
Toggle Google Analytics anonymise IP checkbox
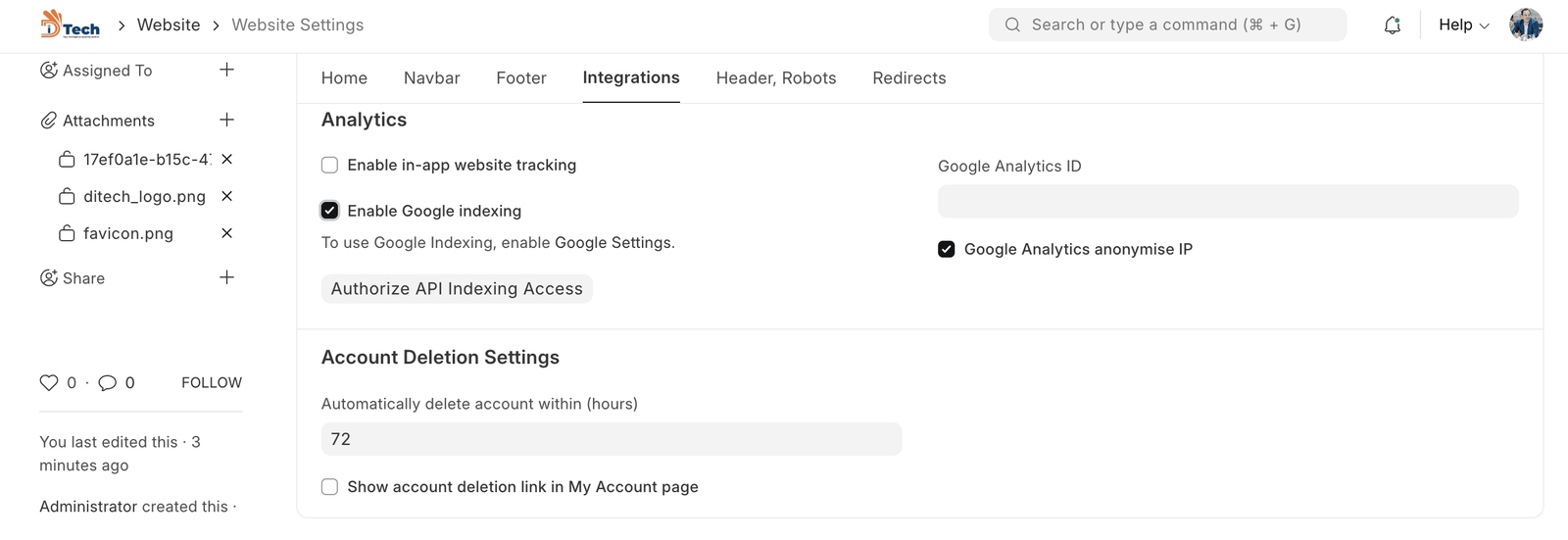click(x=947, y=250)
